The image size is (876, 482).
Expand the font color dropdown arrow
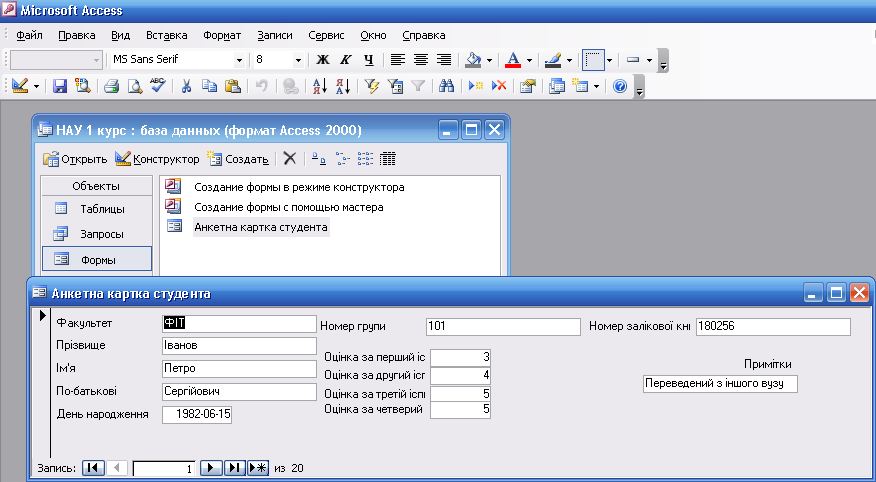click(x=530, y=60)
